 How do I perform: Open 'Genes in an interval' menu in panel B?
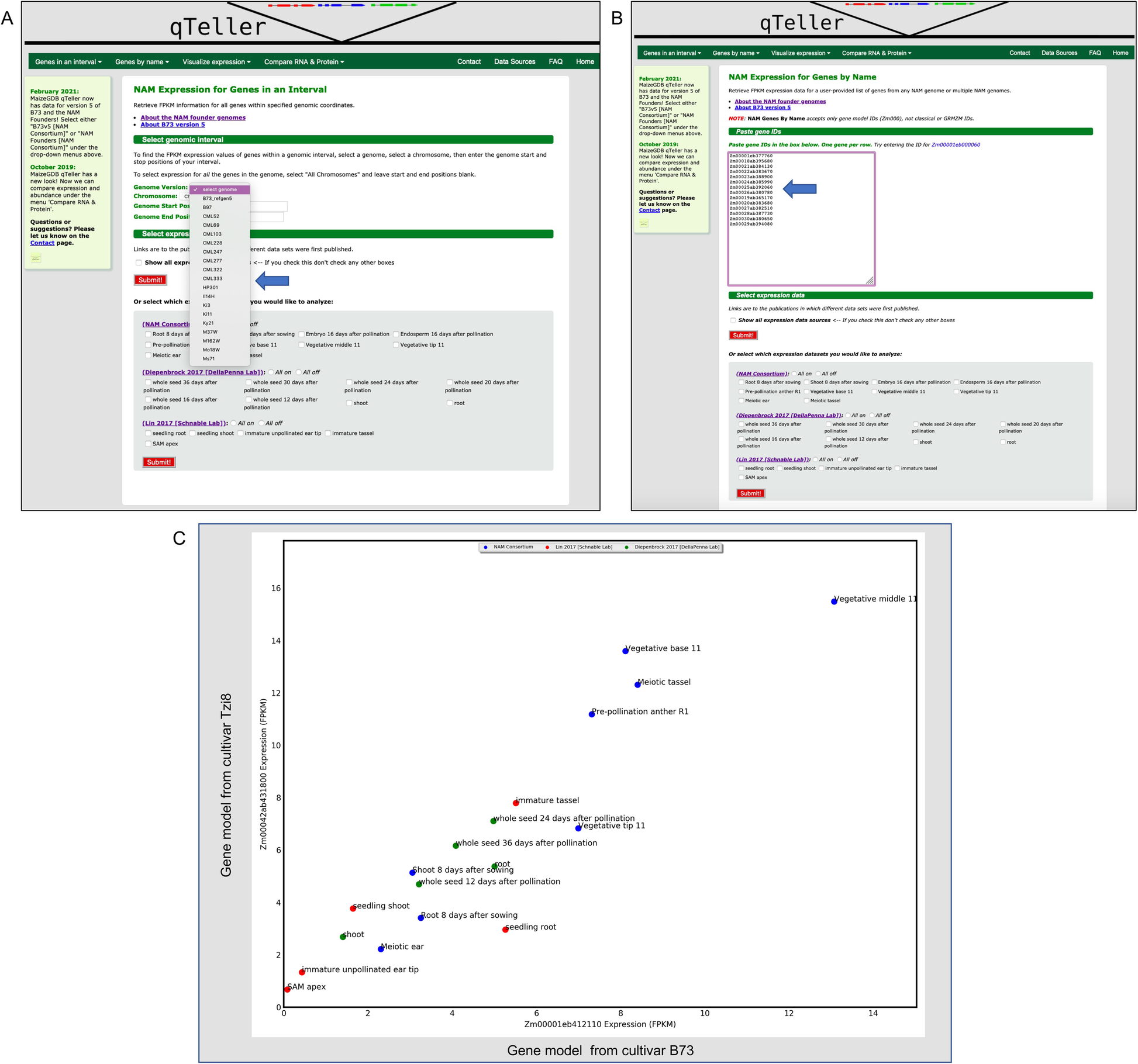(672, 53)
